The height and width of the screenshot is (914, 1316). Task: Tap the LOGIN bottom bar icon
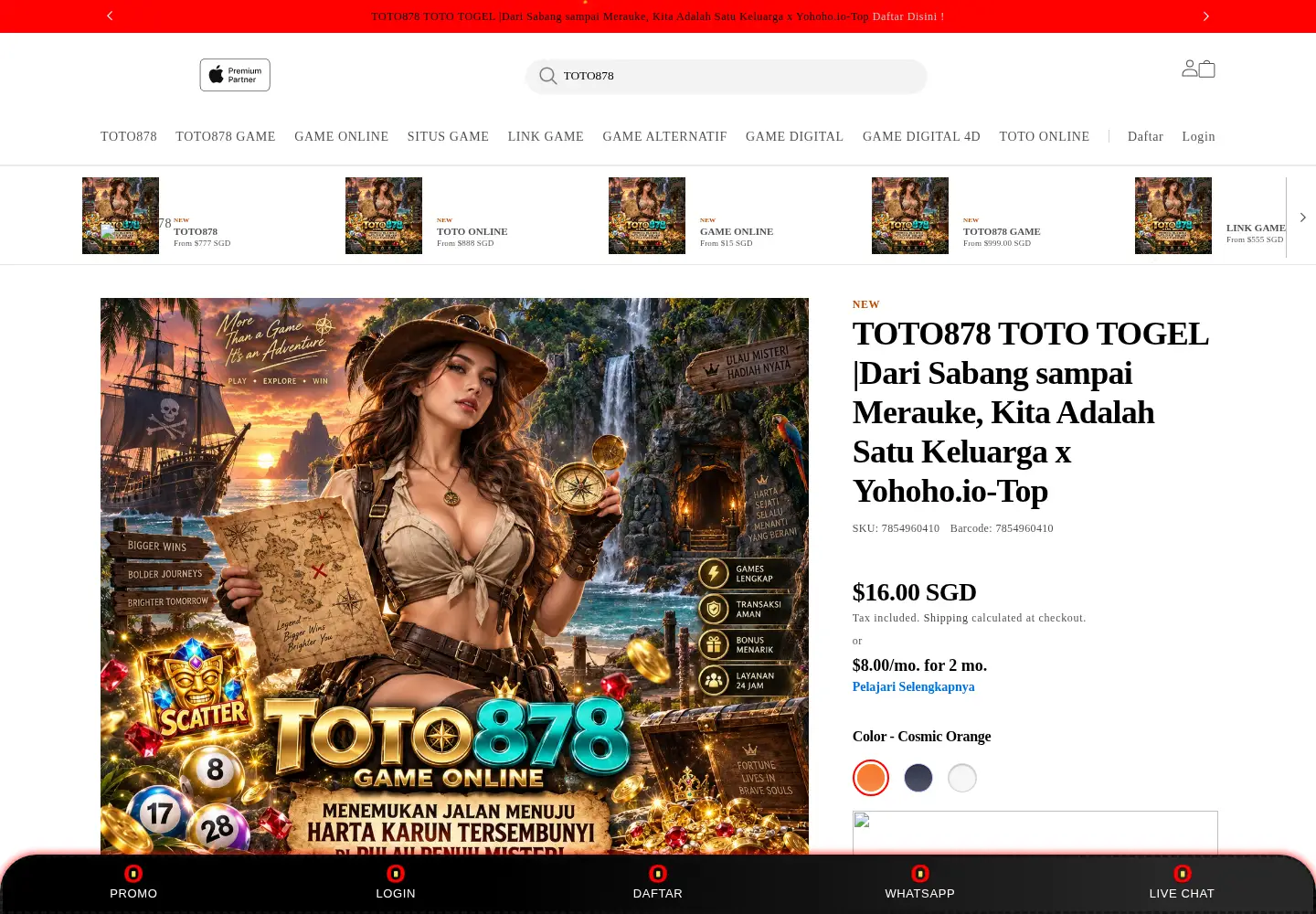pos(396,874)
